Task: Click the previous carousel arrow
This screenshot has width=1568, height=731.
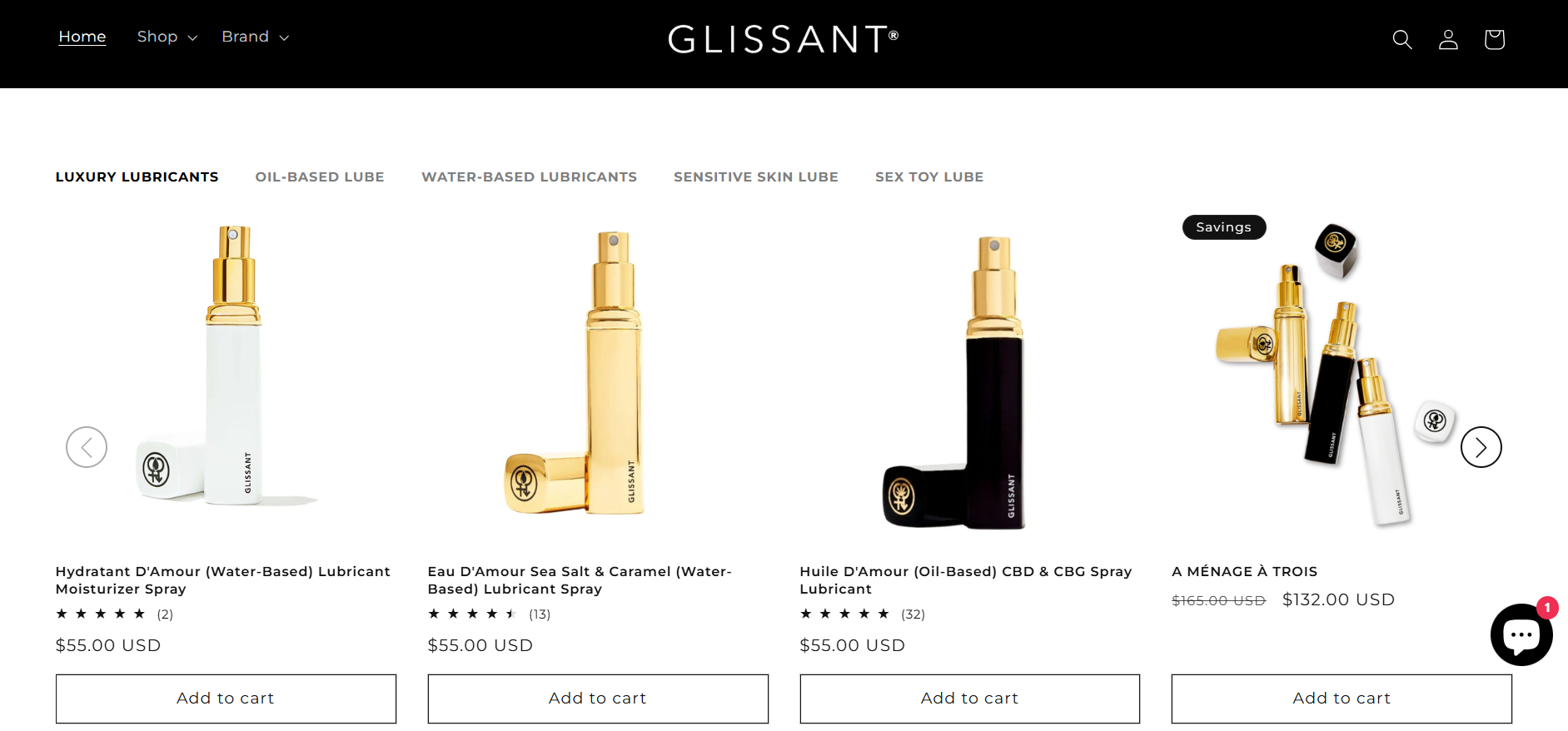Action: (x=87, y=447)
